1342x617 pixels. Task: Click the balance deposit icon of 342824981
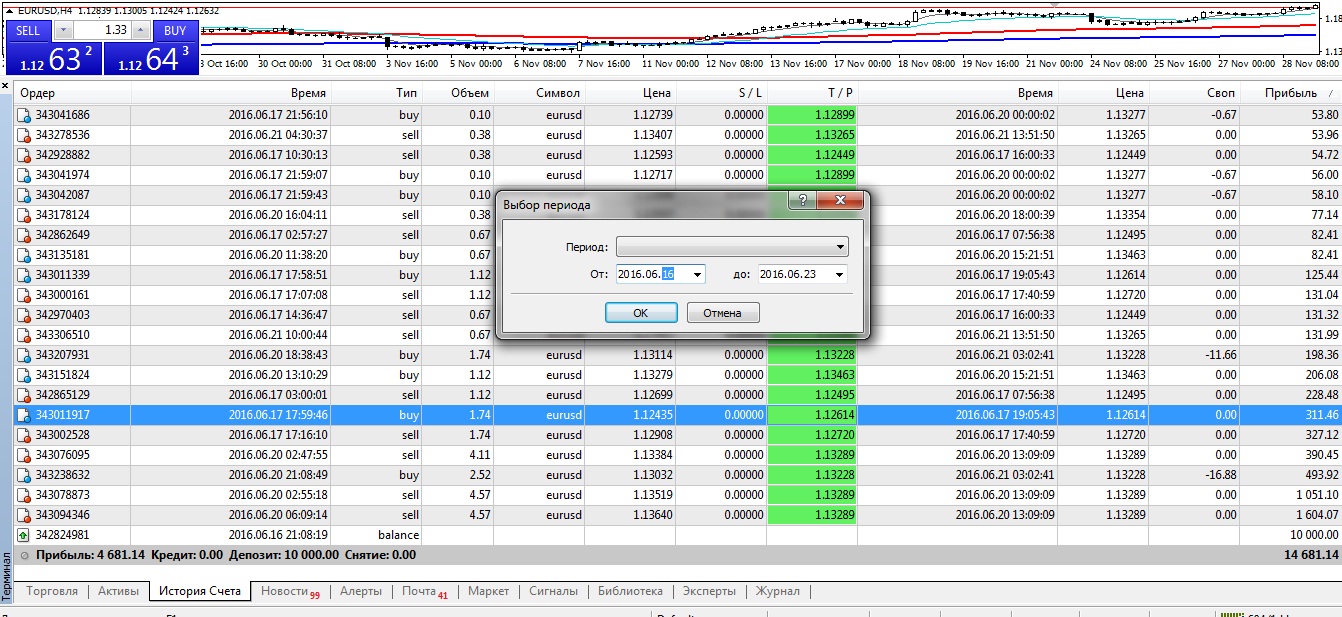click(24, 535)
